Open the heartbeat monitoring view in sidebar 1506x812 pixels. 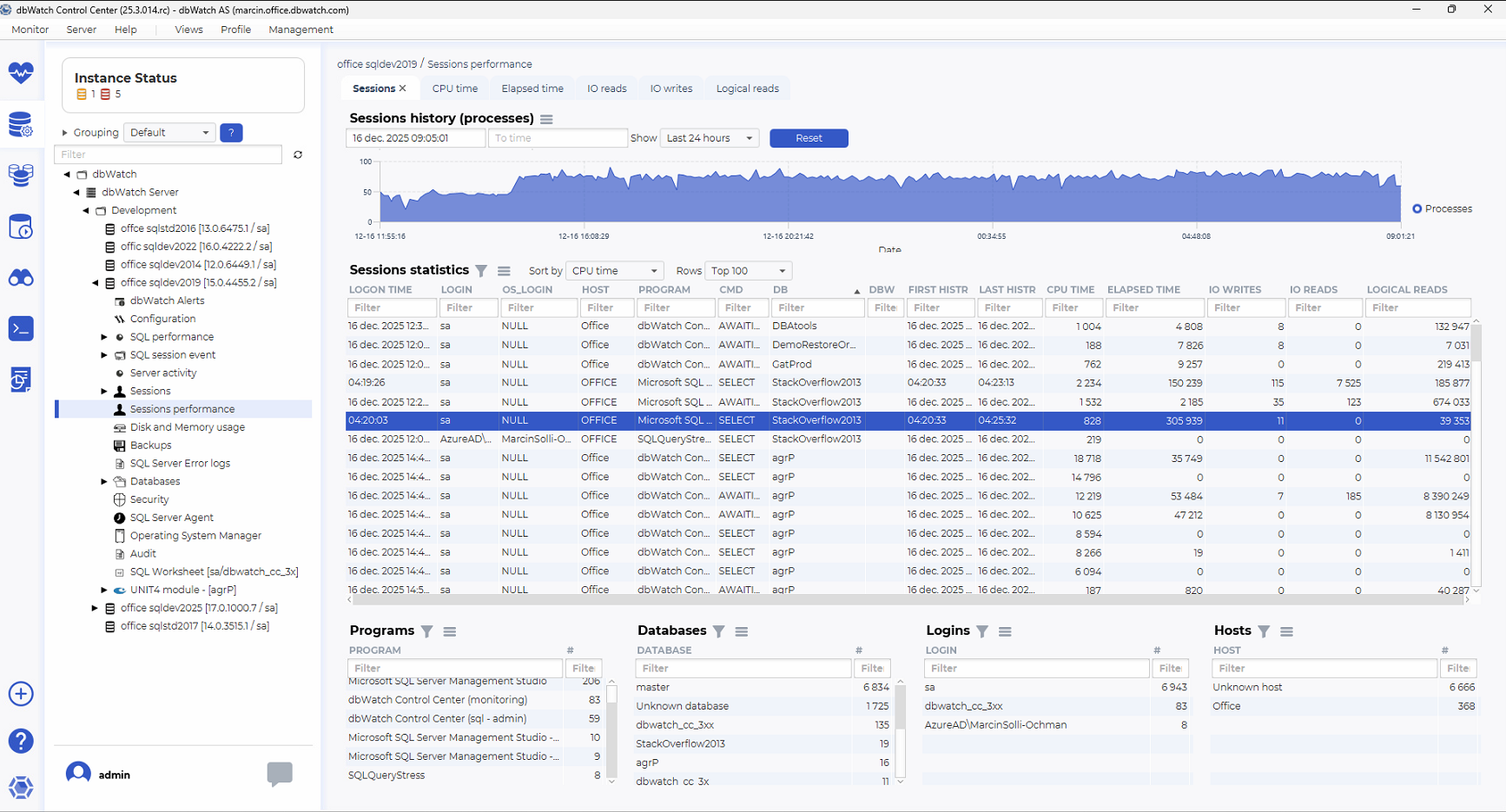click(21, 73)
